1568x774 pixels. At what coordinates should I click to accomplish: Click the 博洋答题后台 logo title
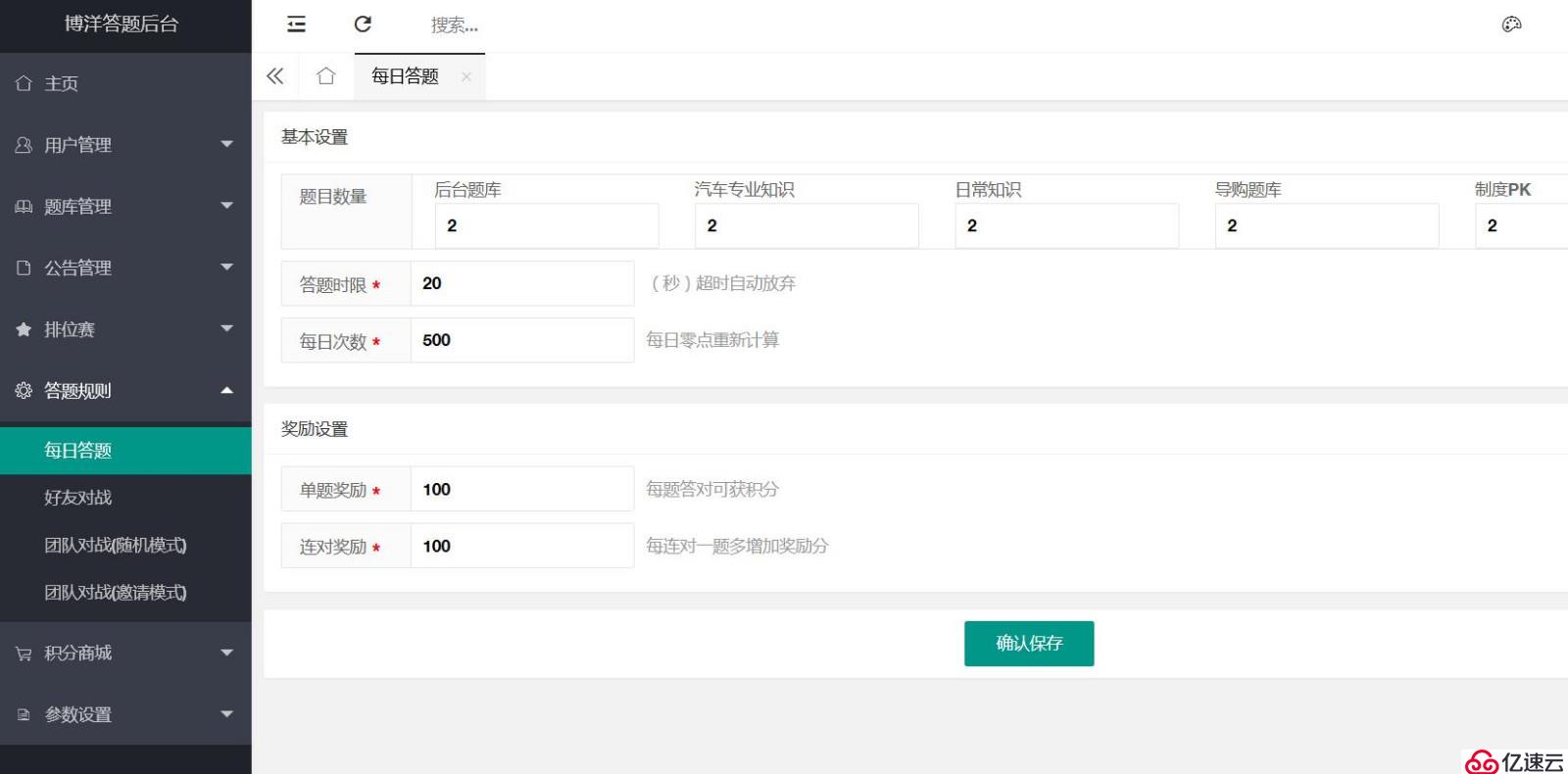[122, 24]
